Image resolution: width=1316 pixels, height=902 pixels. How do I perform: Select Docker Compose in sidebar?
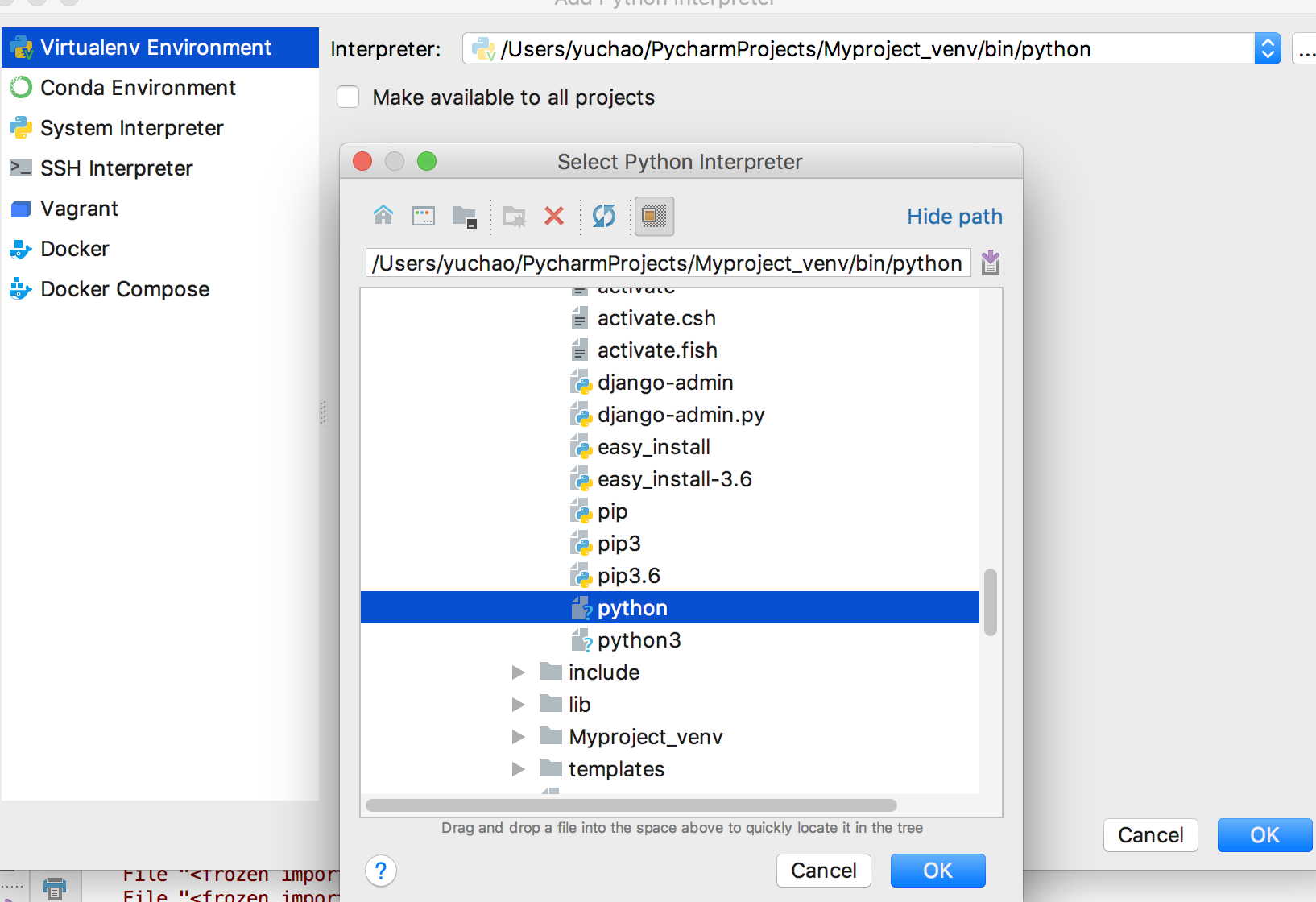click(x=125, y=289)
